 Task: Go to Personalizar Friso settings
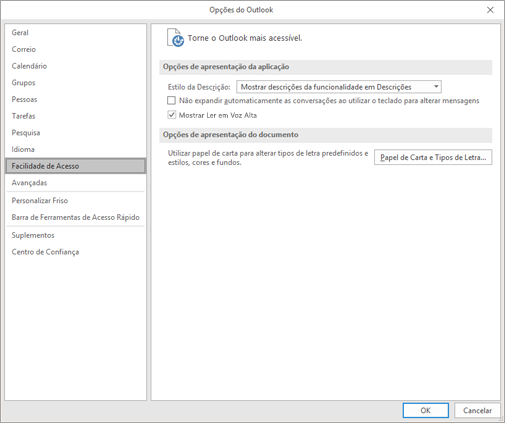75,201
